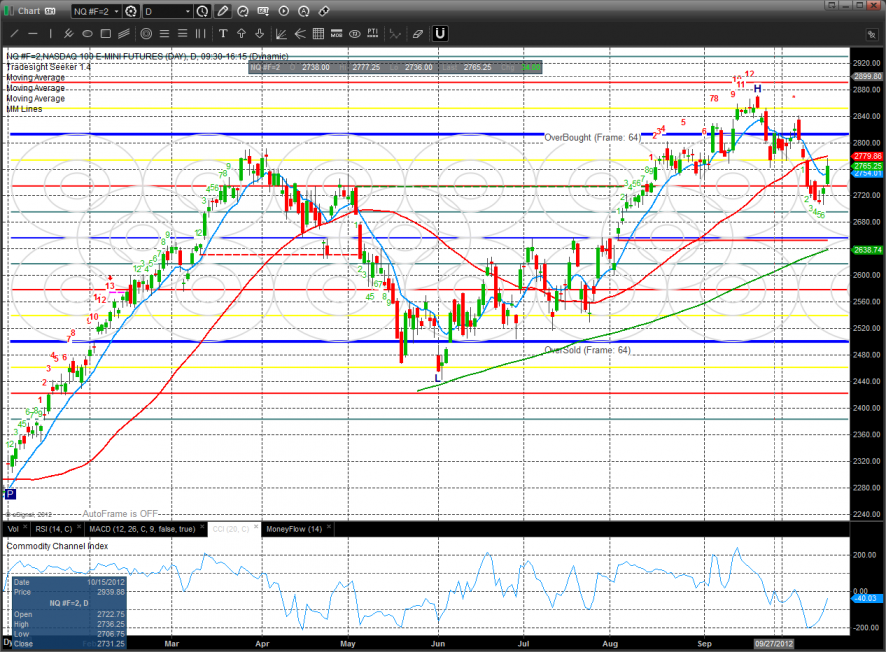Click the chart link icon
886x652 pixels.
coord(324,11)
